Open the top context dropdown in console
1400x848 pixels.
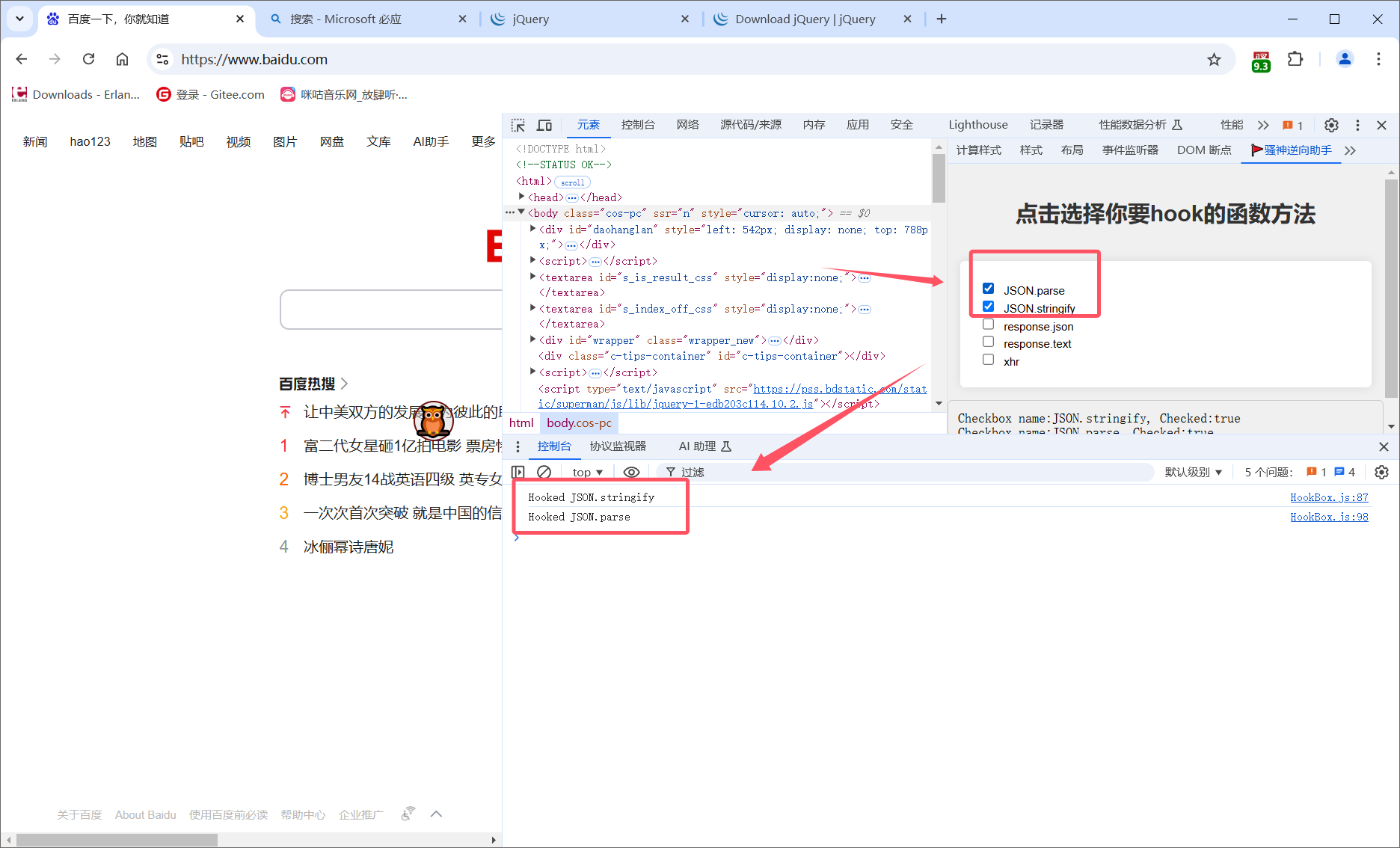tap(588, 472)
